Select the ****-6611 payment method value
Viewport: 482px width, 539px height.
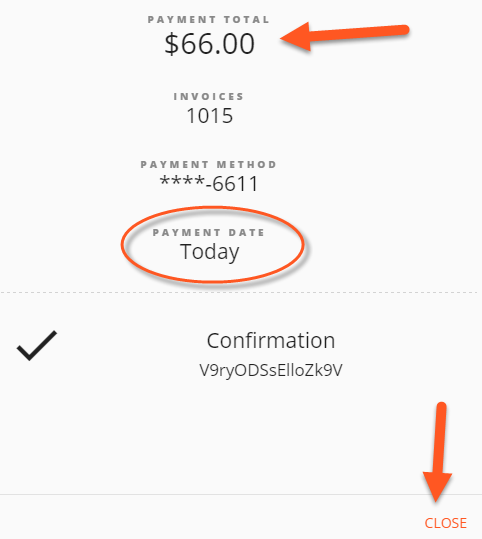(x=209, y=184)
